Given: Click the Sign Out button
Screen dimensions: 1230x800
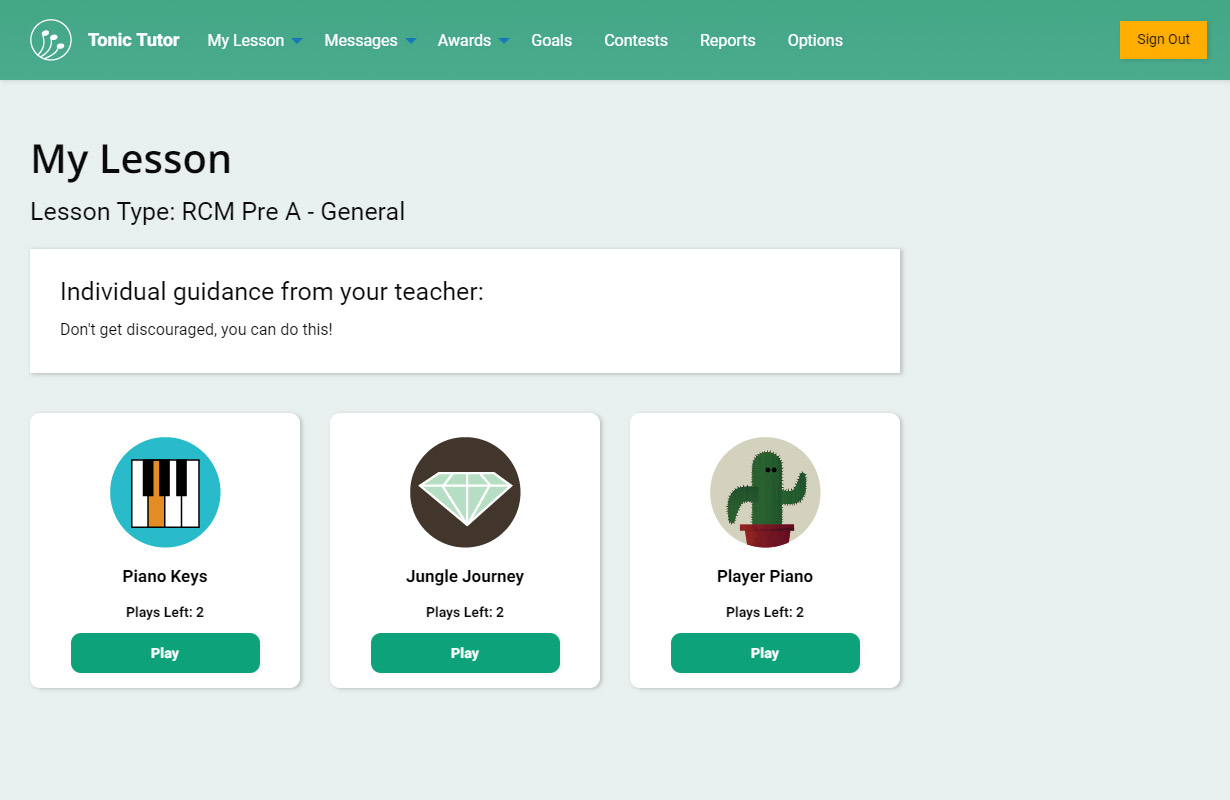Looking at the screenshot, I should pos(1163,40).
